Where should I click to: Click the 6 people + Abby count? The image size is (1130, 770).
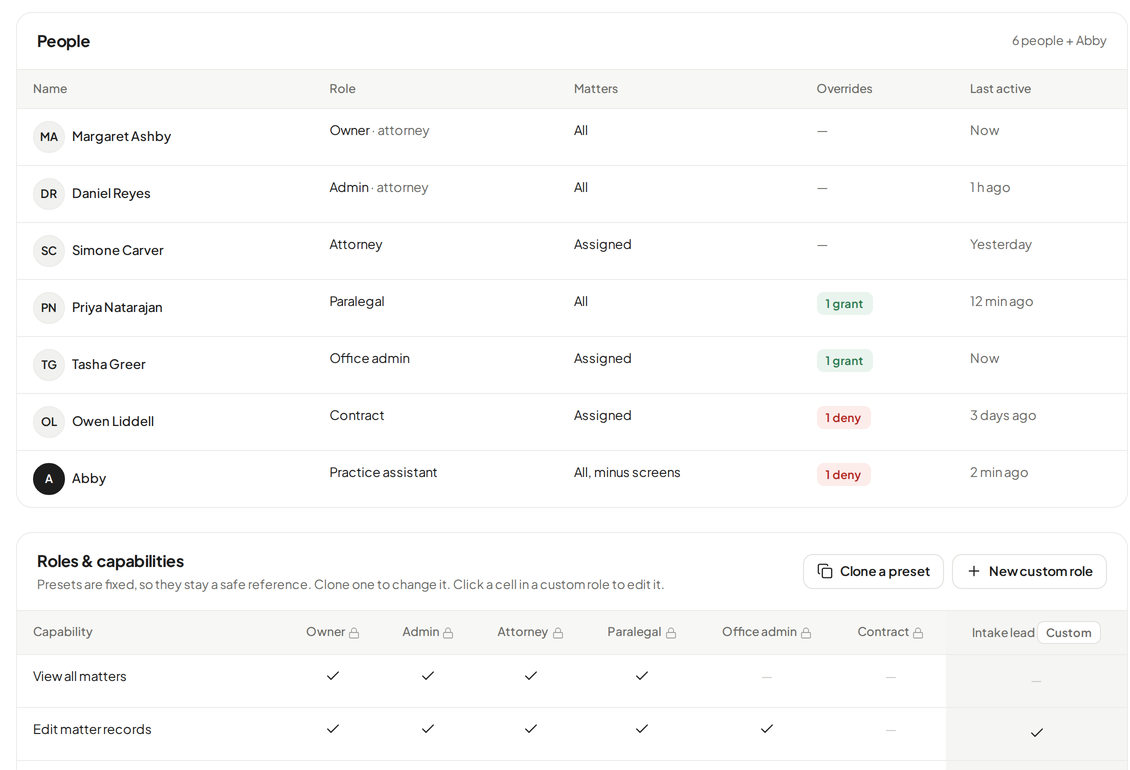(x=1059, y=41)
